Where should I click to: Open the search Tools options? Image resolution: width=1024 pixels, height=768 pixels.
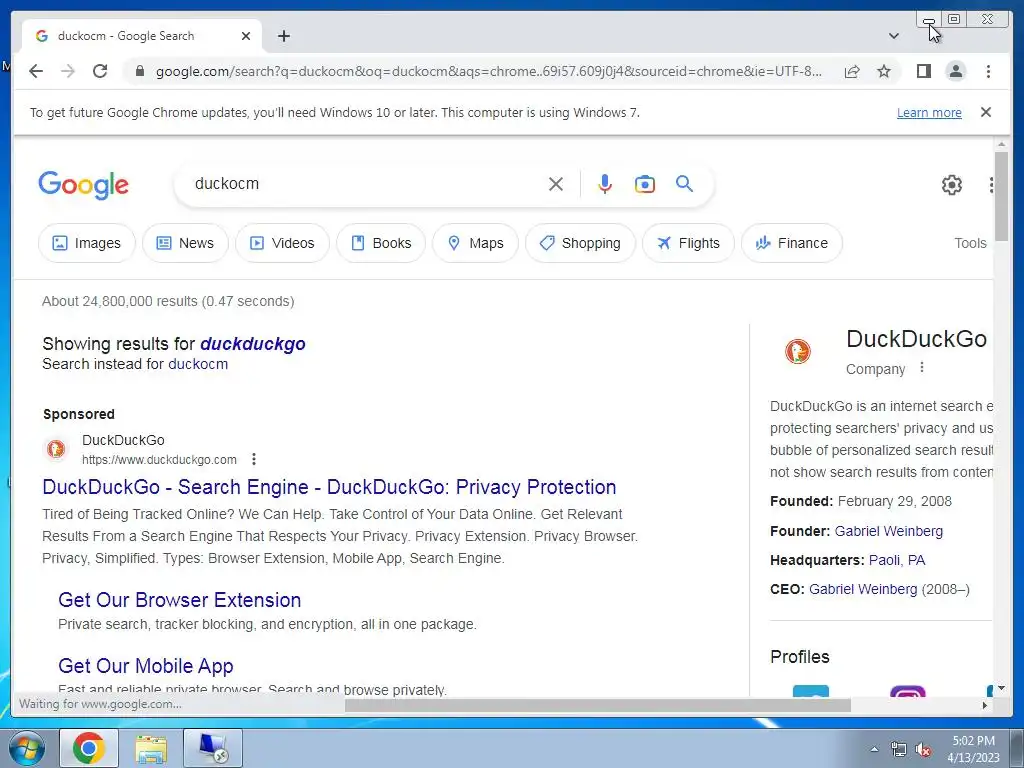tap(970, 243)
